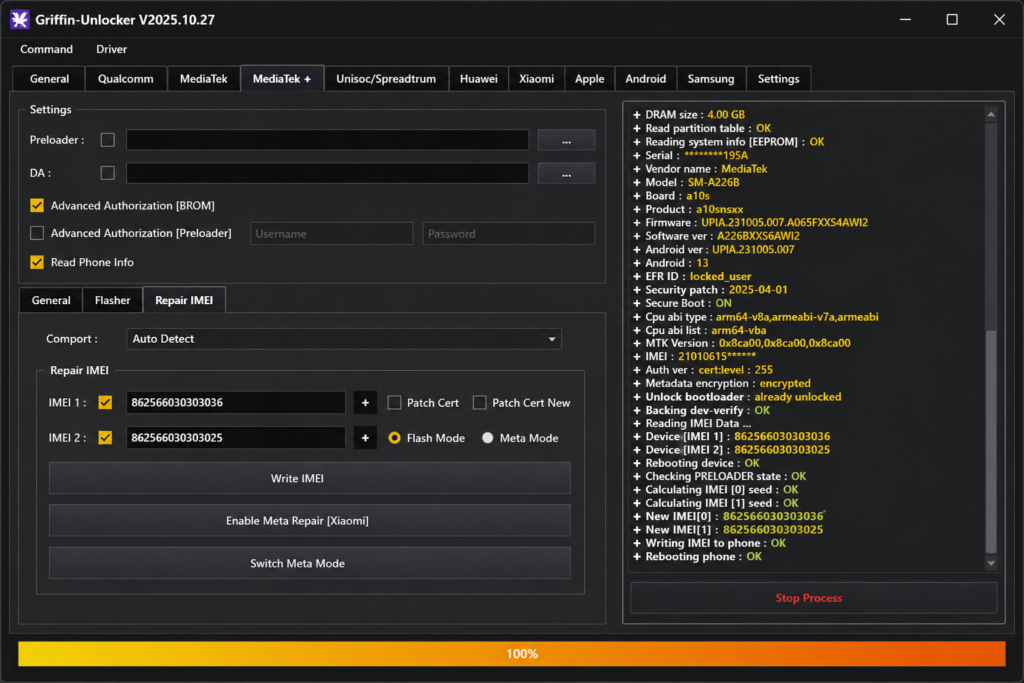
Task: Click the log scrollbar up arrow
Action: (x=991, y=115)
